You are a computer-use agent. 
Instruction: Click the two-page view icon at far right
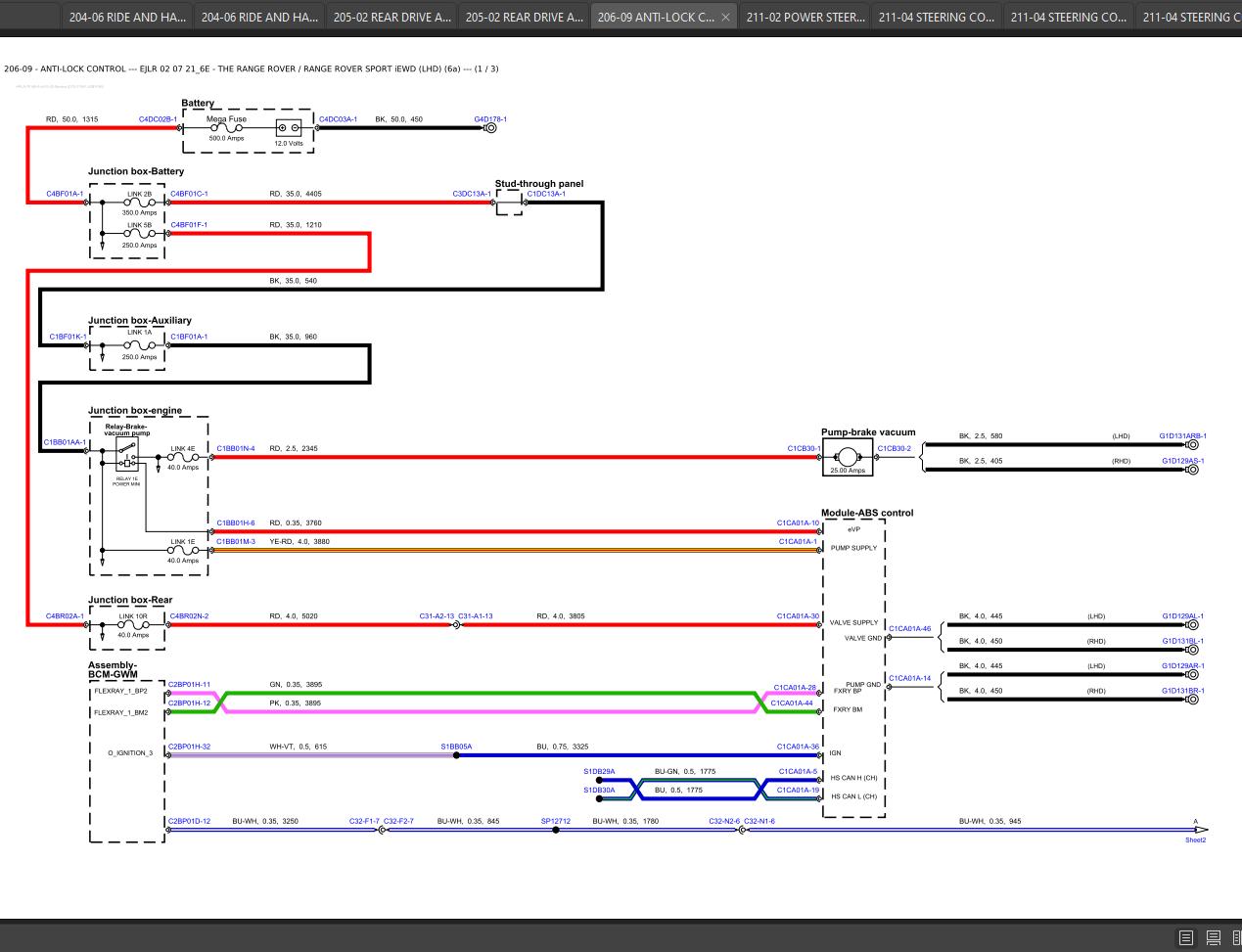[x=1236, y=937]
